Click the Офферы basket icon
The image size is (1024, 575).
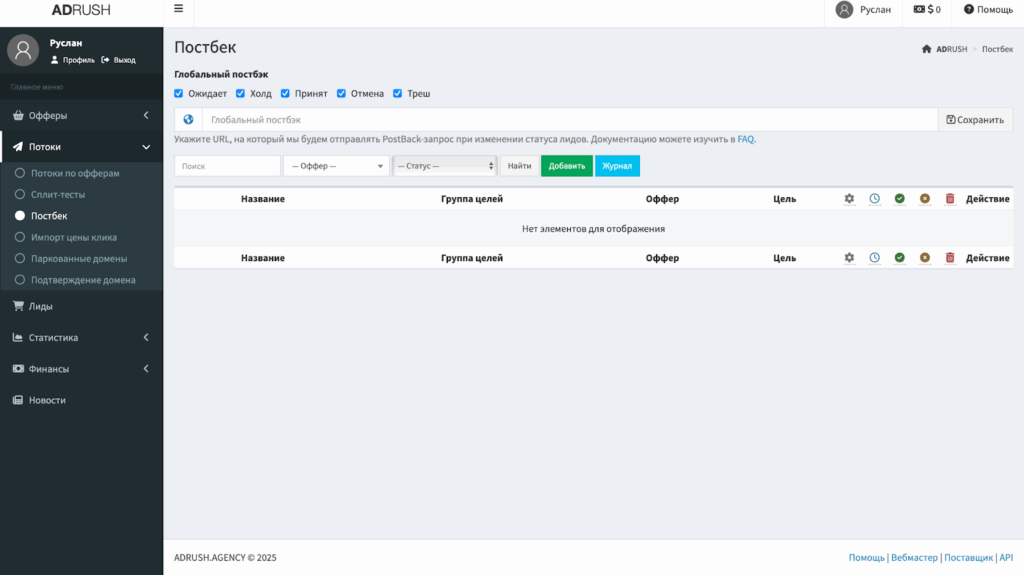point(18,115)
